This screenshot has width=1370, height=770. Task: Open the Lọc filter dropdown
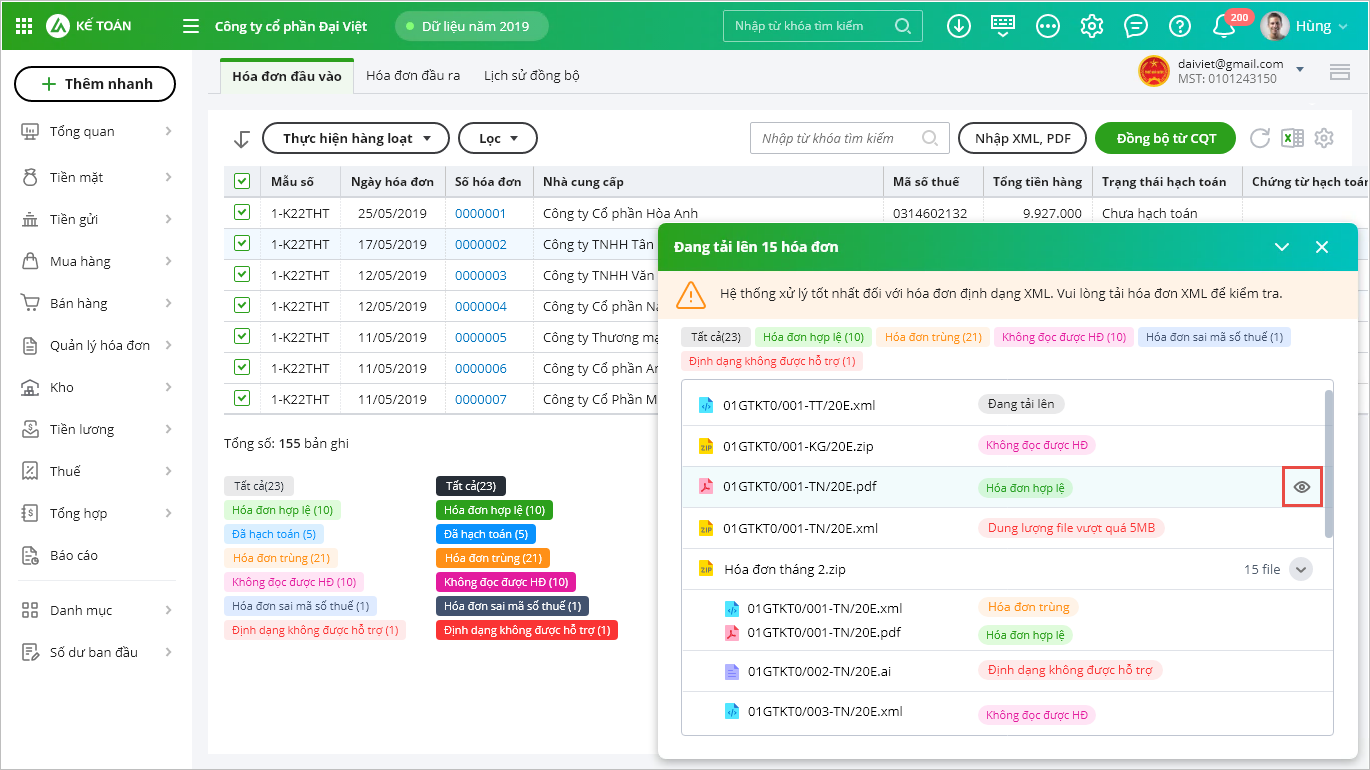(497, 139)
